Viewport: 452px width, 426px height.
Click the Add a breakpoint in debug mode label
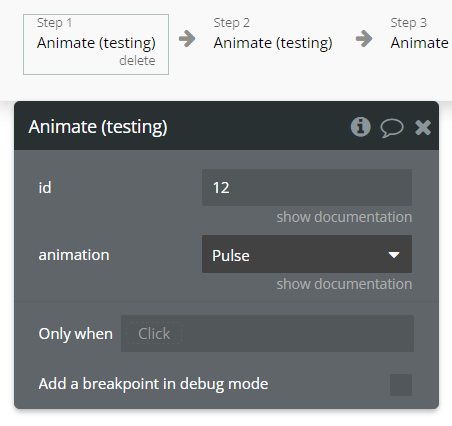tap(153, 384)
